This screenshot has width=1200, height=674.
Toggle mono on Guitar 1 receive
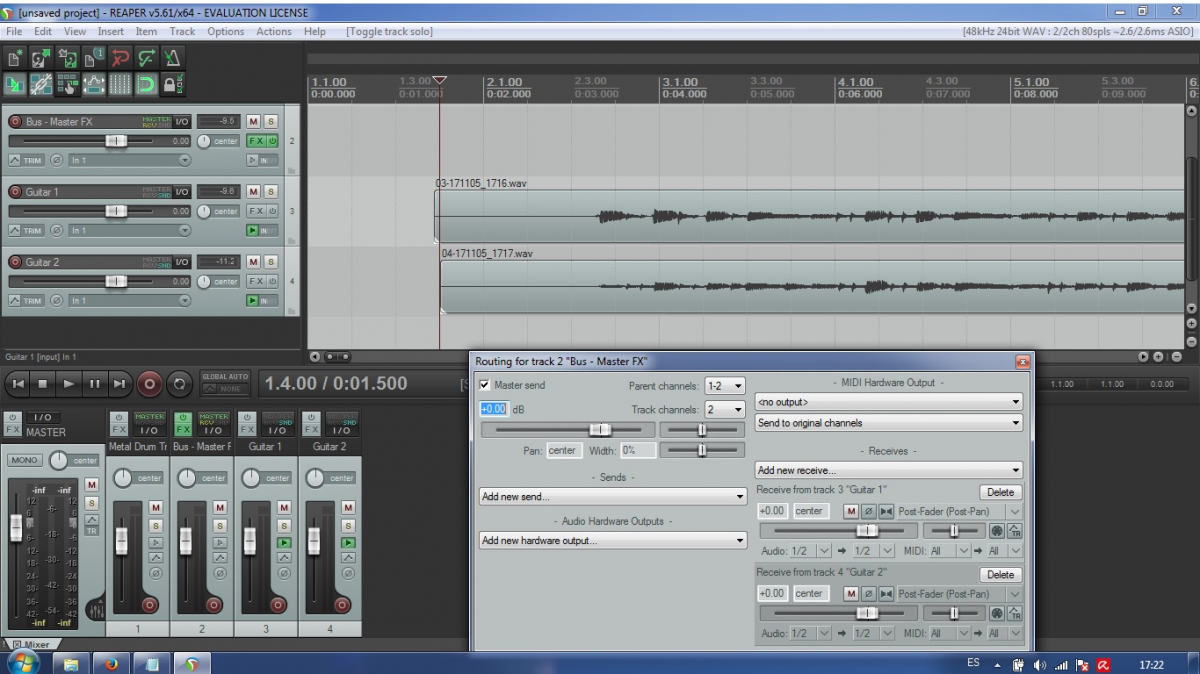pyautogui.click(x=886, y=511)
